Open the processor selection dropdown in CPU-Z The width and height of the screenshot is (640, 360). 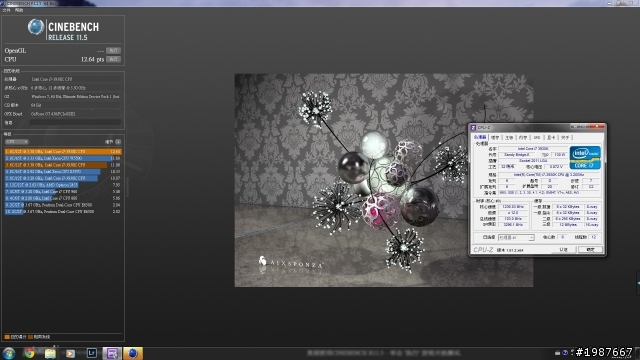coord(516,238)
